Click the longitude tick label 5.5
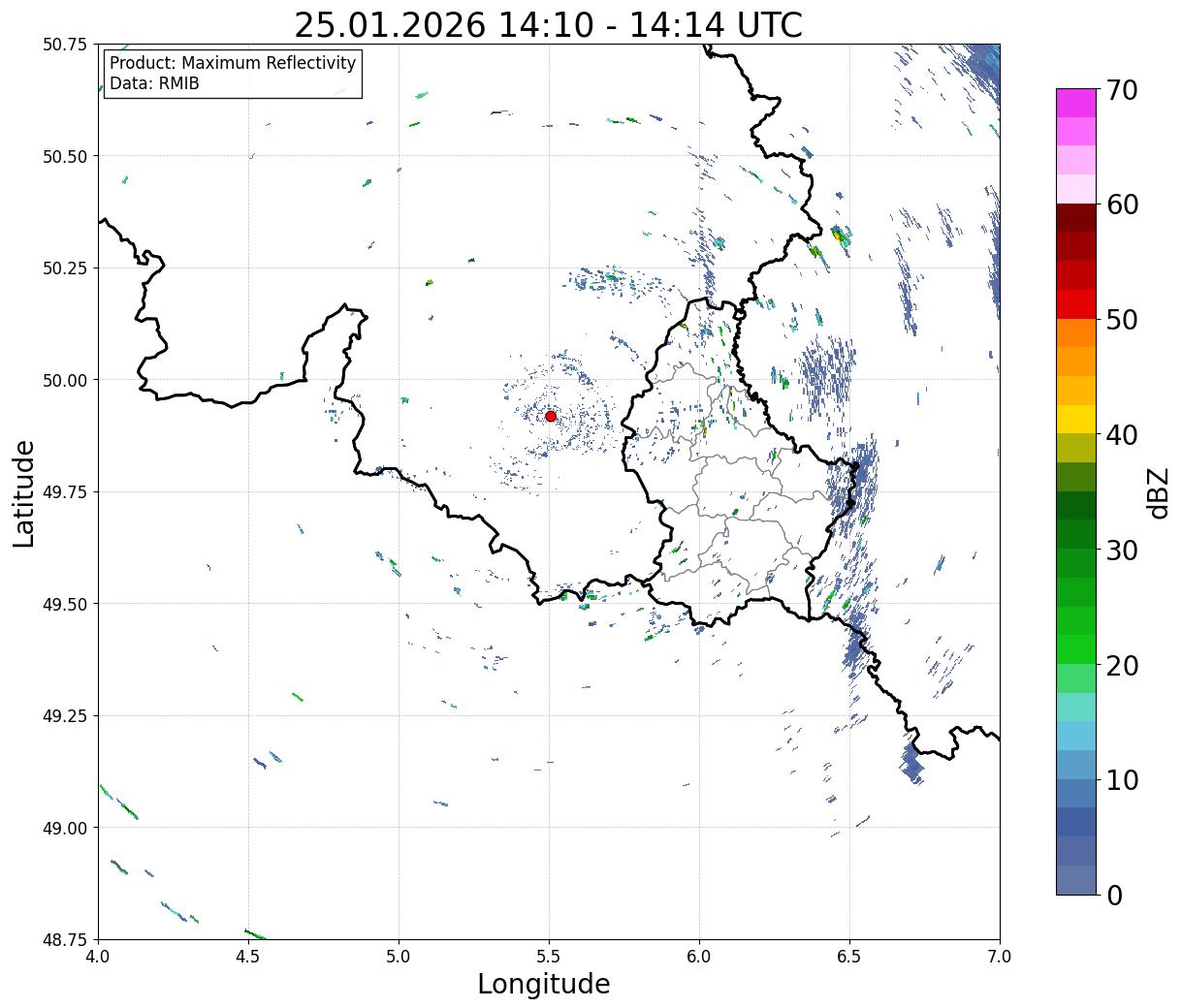 [x=549, y=957]
